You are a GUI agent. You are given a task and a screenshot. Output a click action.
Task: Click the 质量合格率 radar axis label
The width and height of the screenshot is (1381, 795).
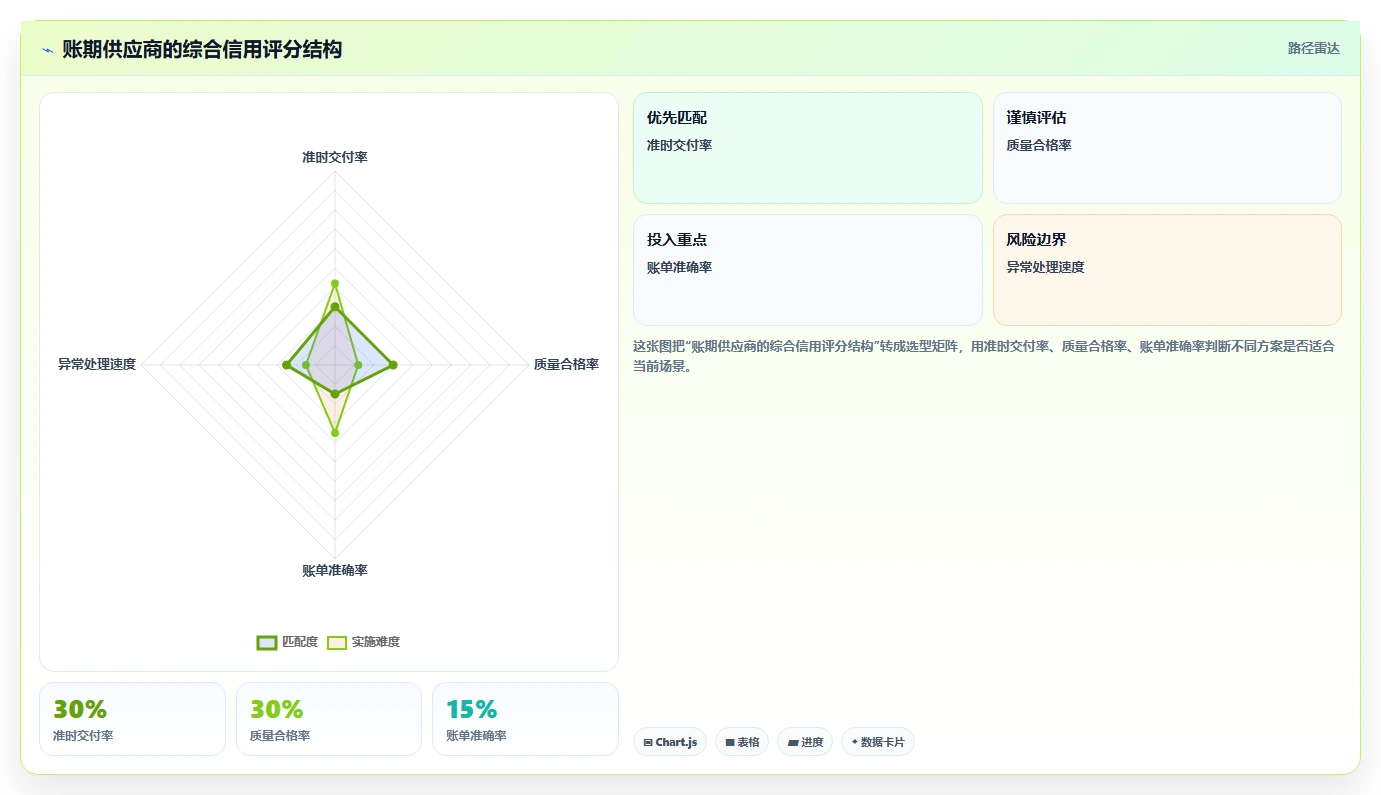tap(566, 364)
